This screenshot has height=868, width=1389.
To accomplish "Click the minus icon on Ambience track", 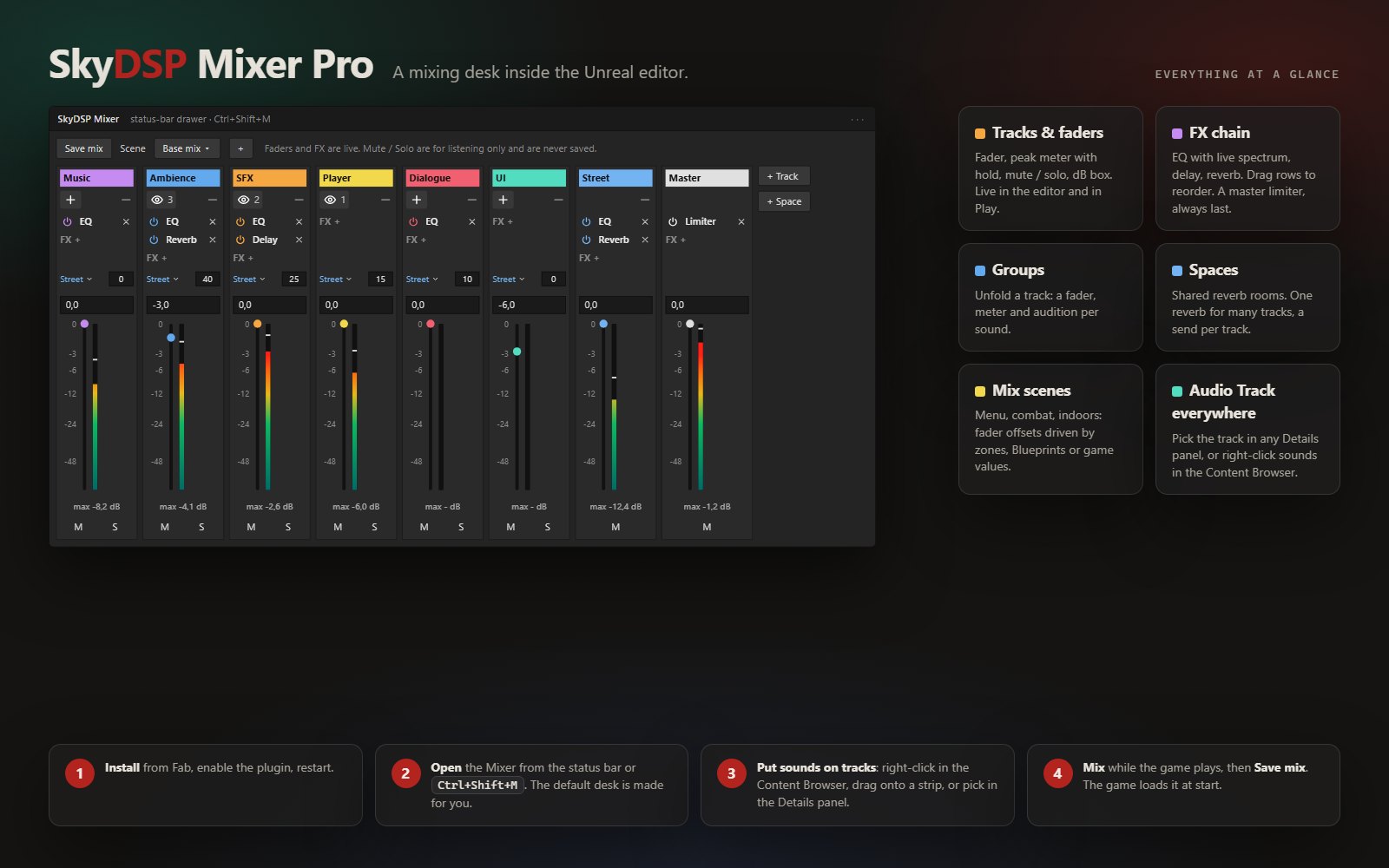I will click(x=213, y=200).
